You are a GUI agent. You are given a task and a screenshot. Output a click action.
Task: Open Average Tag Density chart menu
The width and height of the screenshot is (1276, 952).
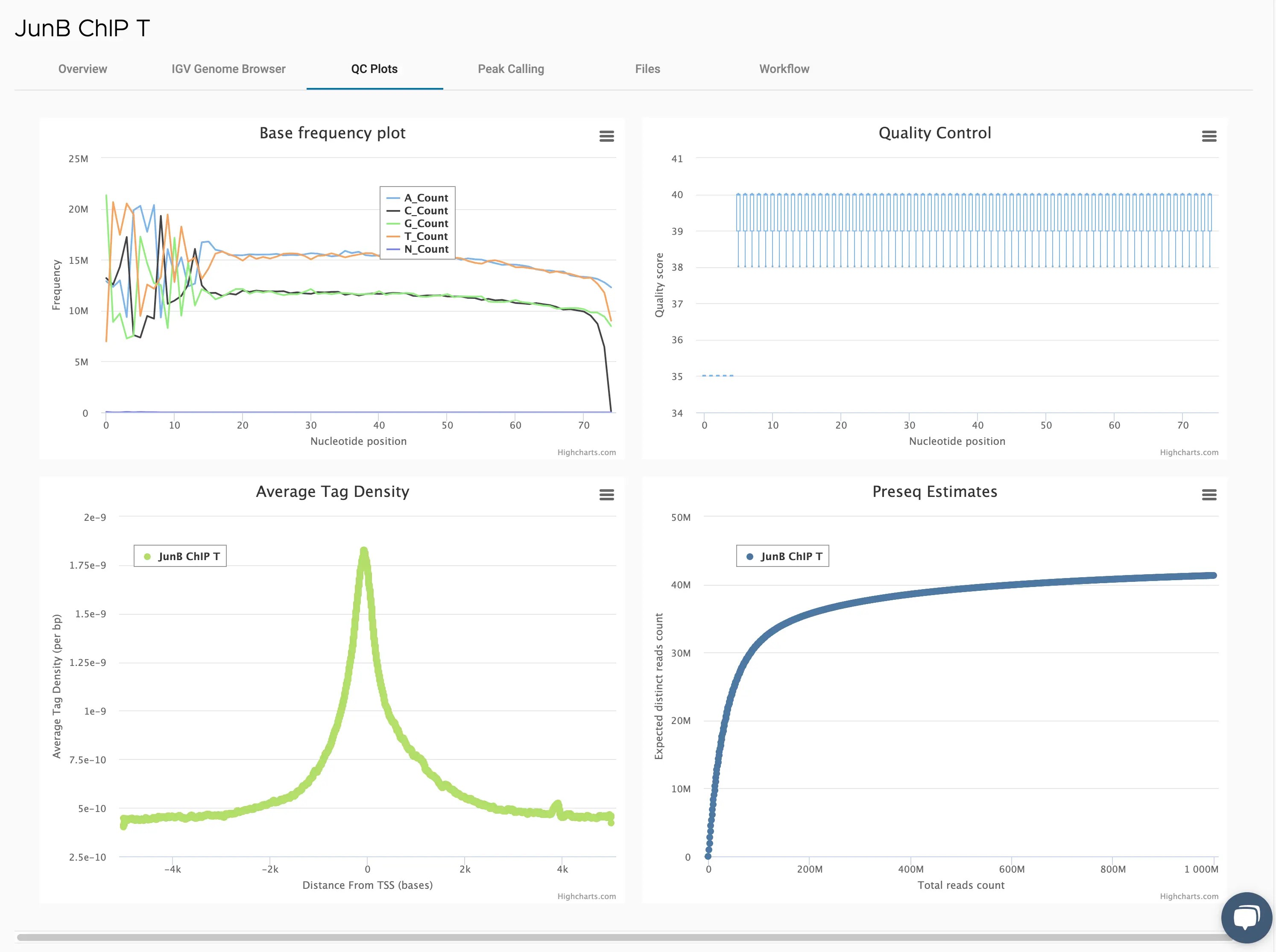click(x=606, y=494)
